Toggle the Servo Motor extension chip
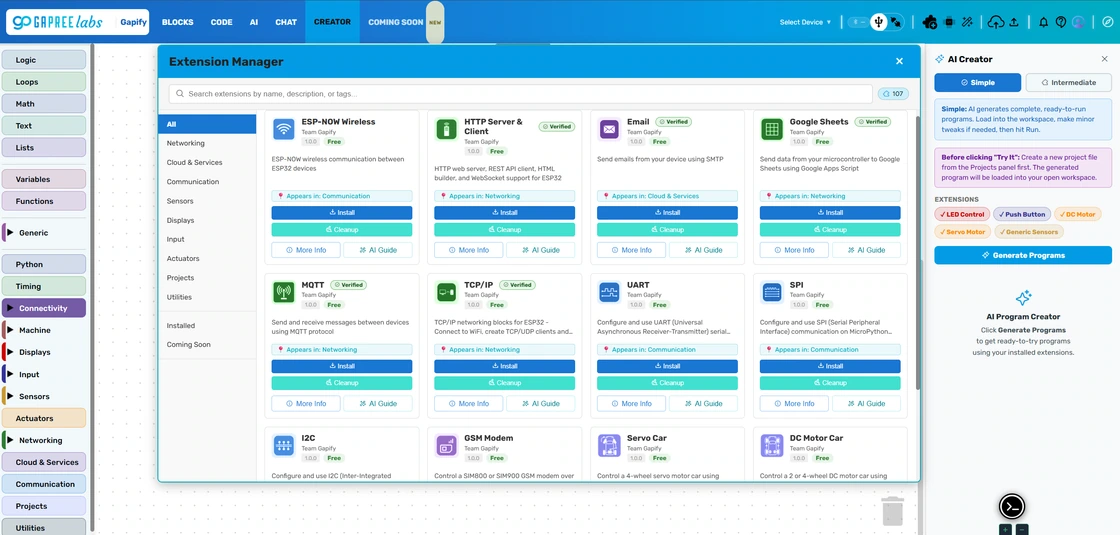1120x535 pixels. 962,231
